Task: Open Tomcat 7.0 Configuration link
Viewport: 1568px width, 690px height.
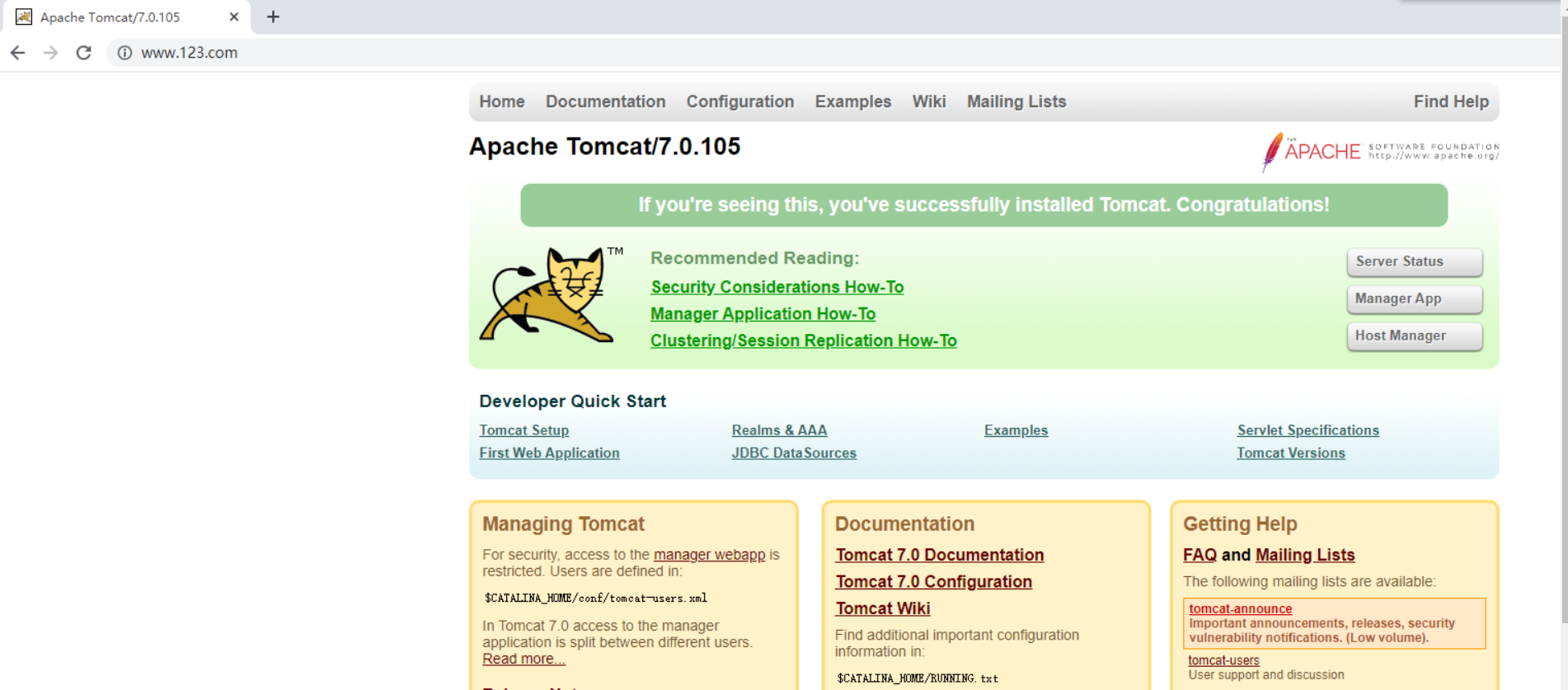Action: point(933,581)
